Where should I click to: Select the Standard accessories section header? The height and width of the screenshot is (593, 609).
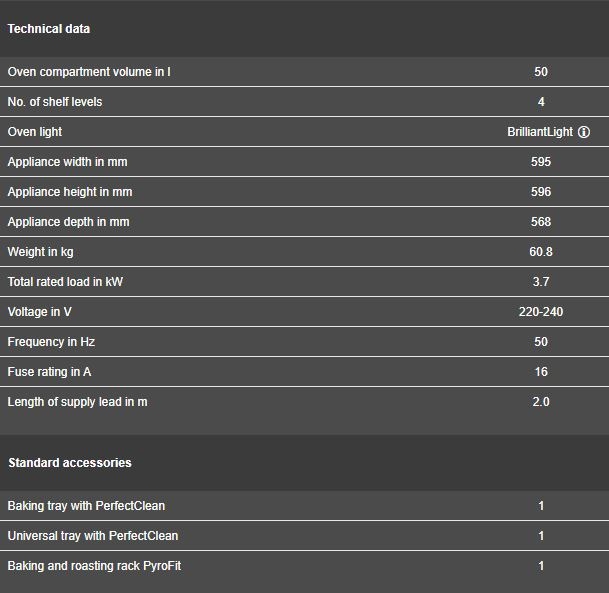(70, 463)
